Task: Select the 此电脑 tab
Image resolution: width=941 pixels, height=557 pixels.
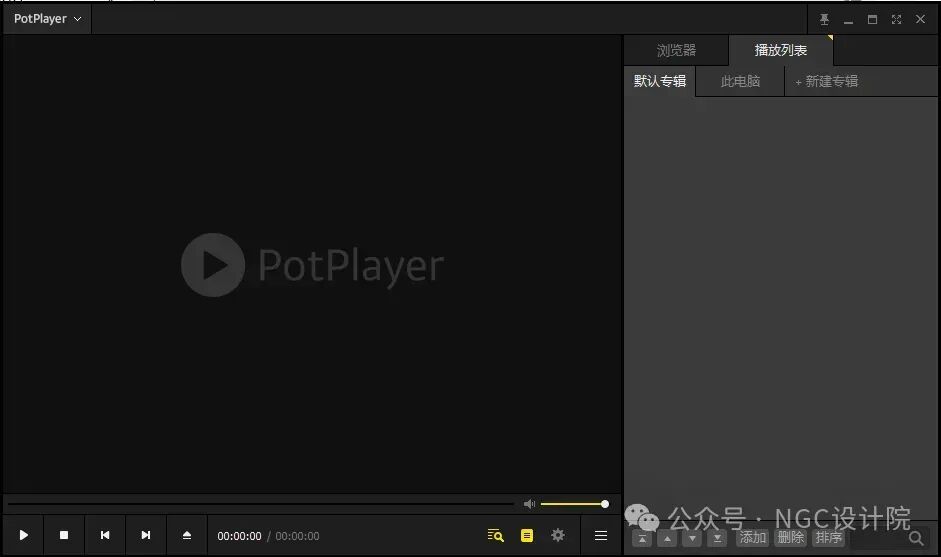Action: pyautogui.click(x=740, y=81)
